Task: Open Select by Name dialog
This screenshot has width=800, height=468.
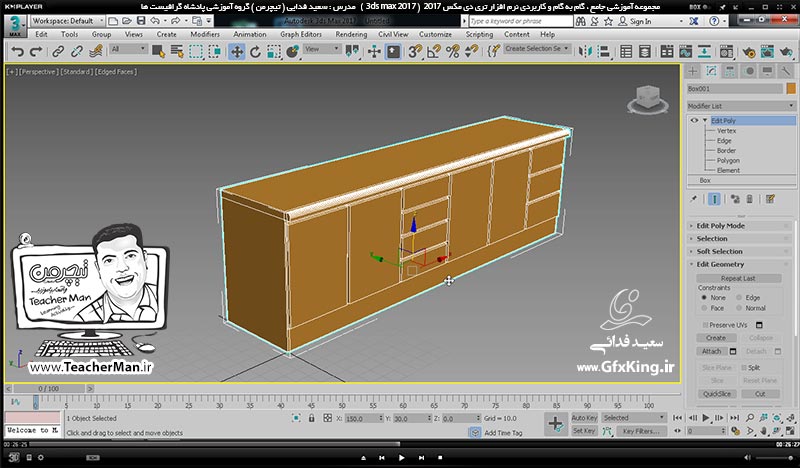Action: [177, 52]
